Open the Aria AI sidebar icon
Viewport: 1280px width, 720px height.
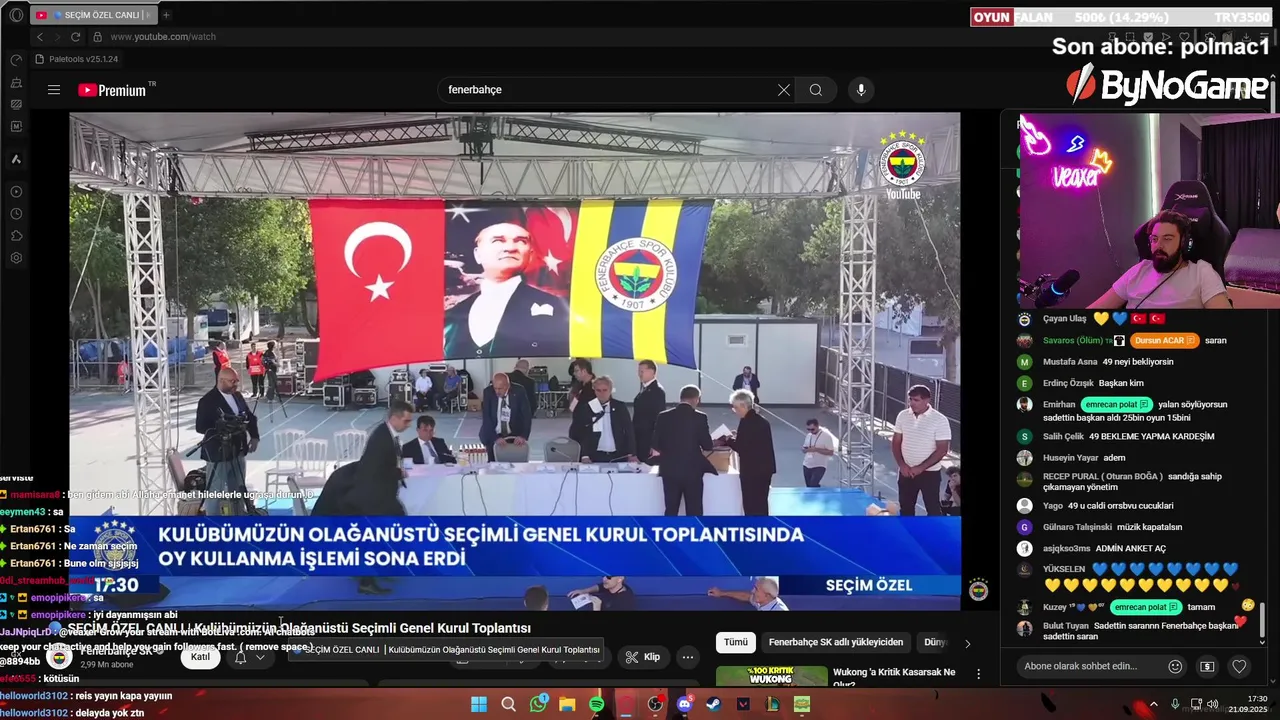[x=16, y=159]
